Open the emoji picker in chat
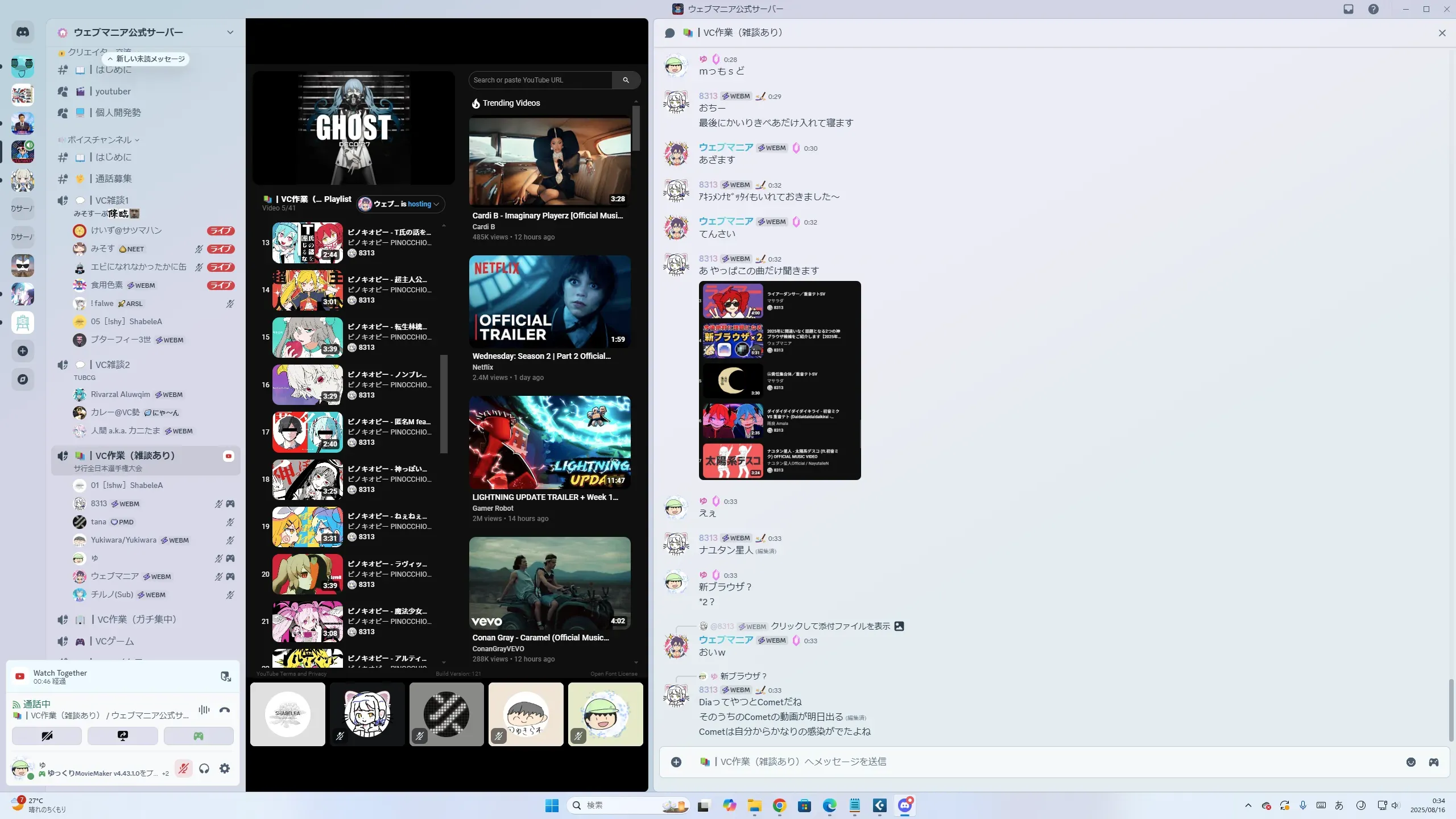Image resolution: width=1456 pixels, height=819 pixels. [1410, 762]
